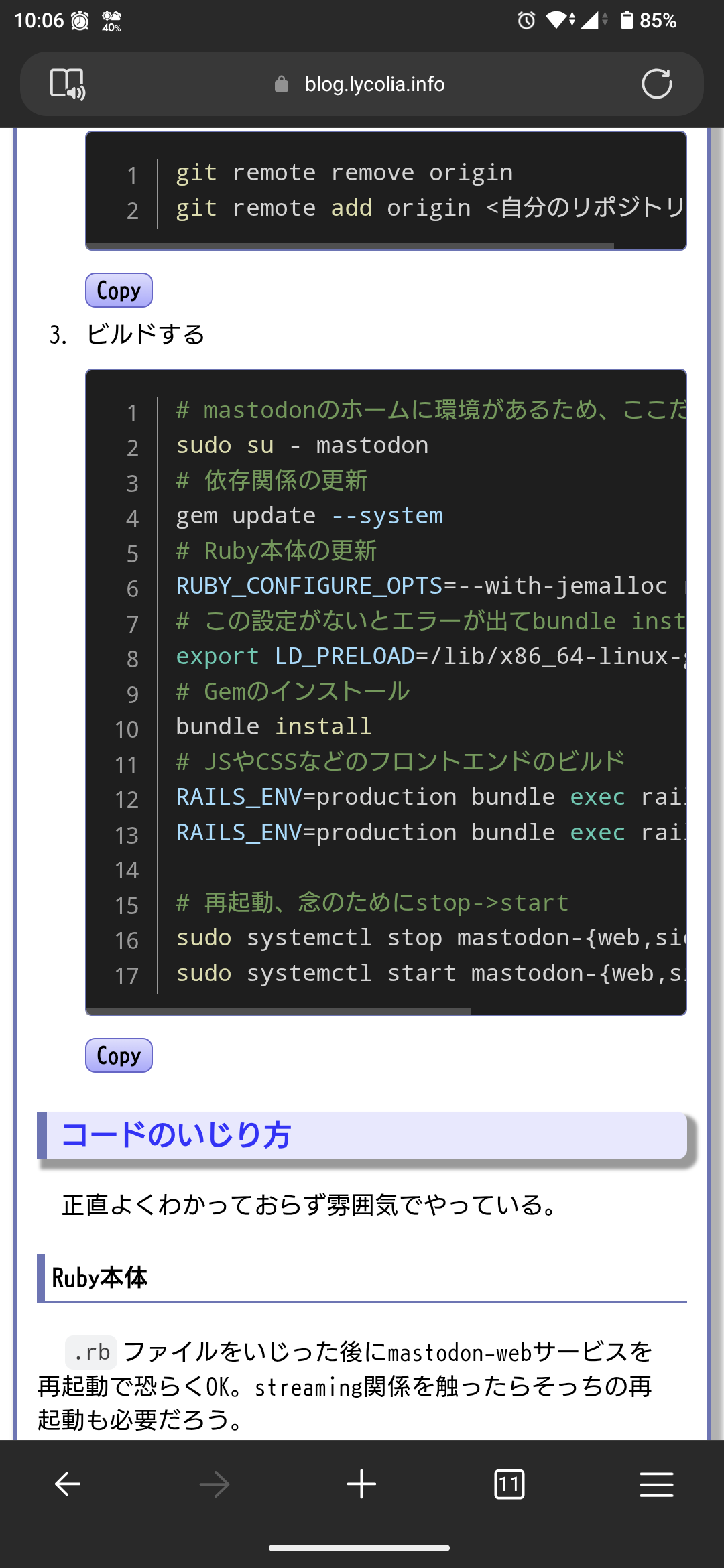
Task: Tap comment '# 依存関係の更新'
Action: (271, 480)
